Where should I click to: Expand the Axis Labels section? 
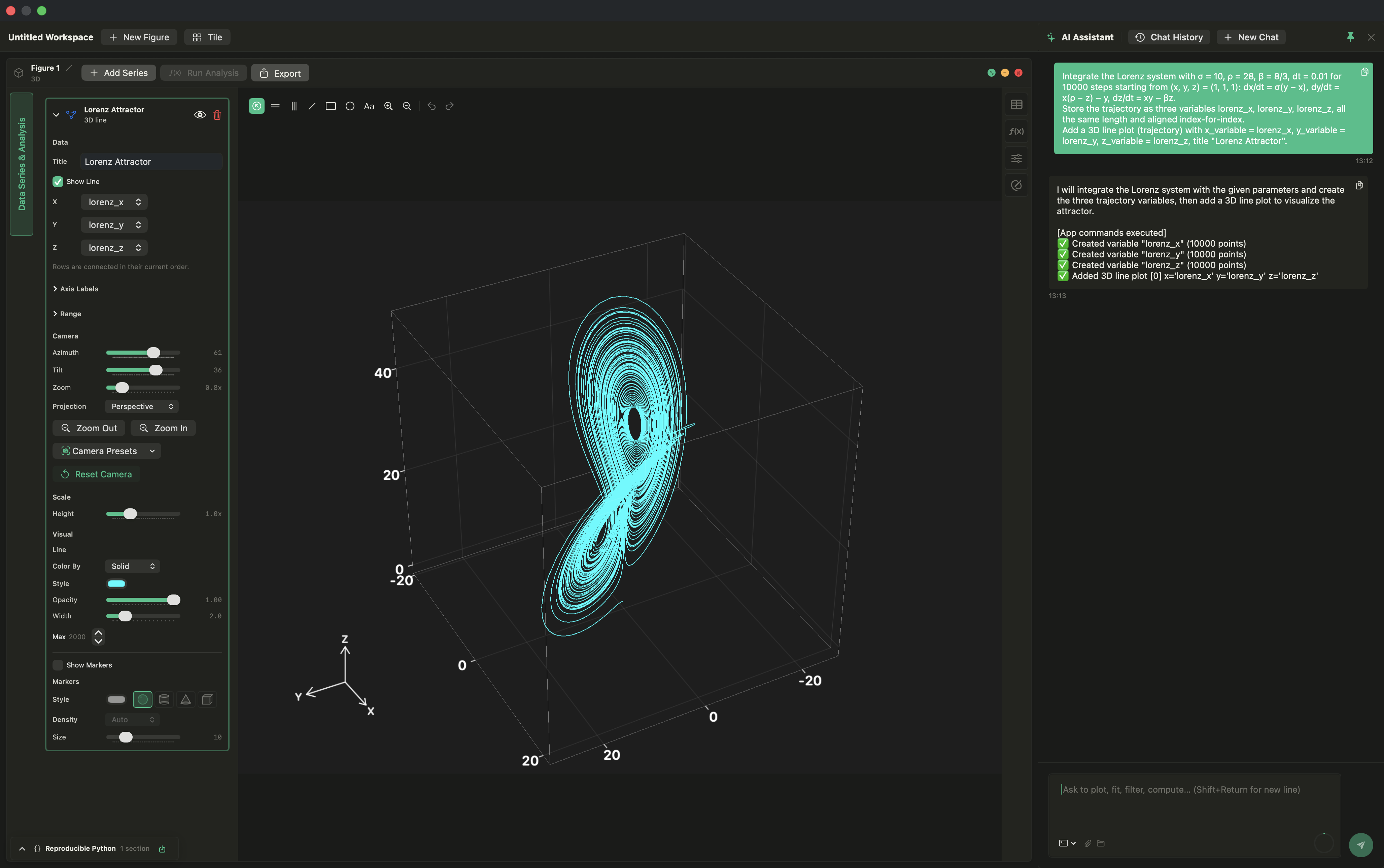pos(75,289)
